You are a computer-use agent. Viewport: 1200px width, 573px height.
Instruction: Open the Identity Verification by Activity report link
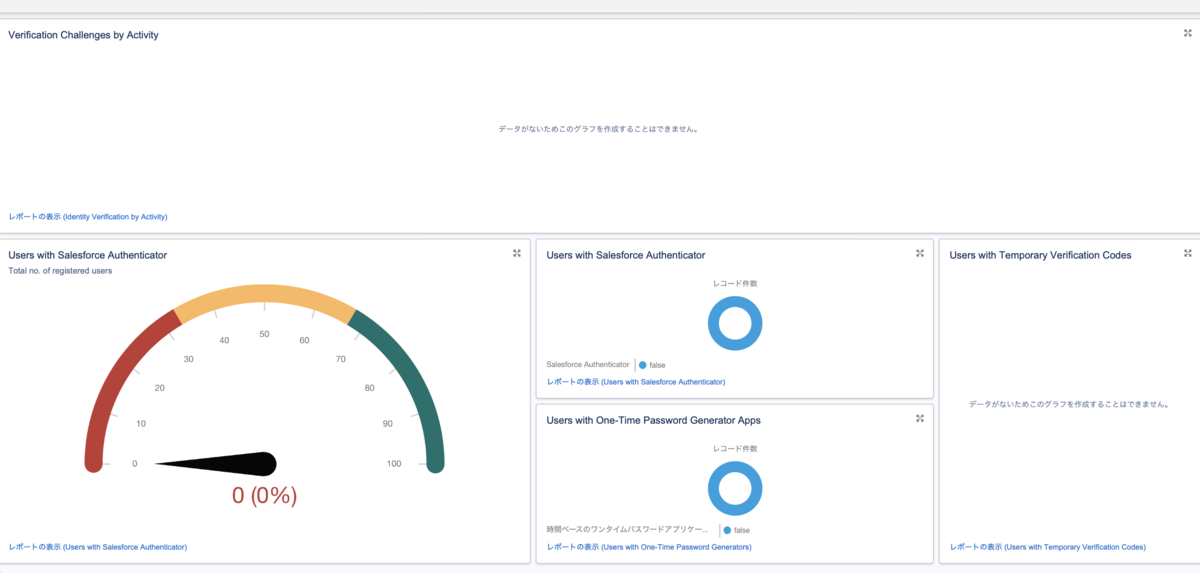coord(88,216)
